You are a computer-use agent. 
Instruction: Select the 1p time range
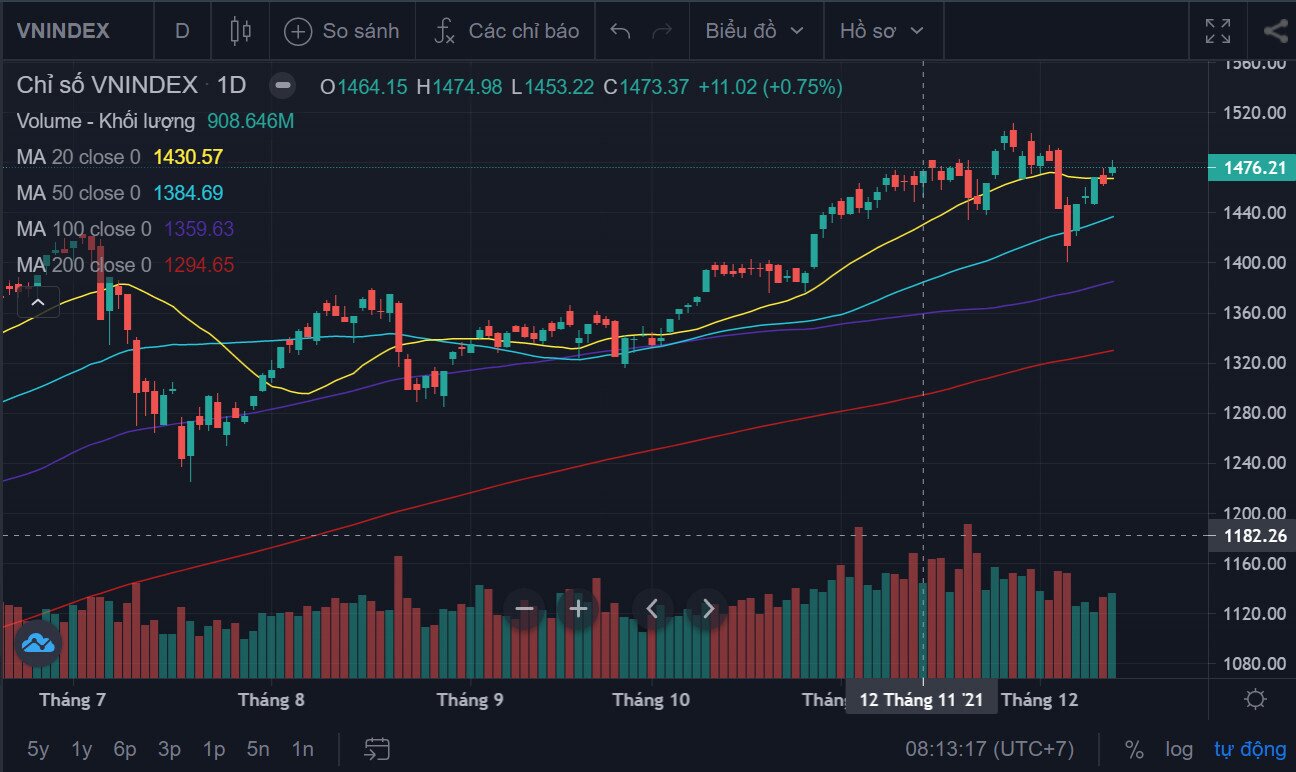pos(214,749)
